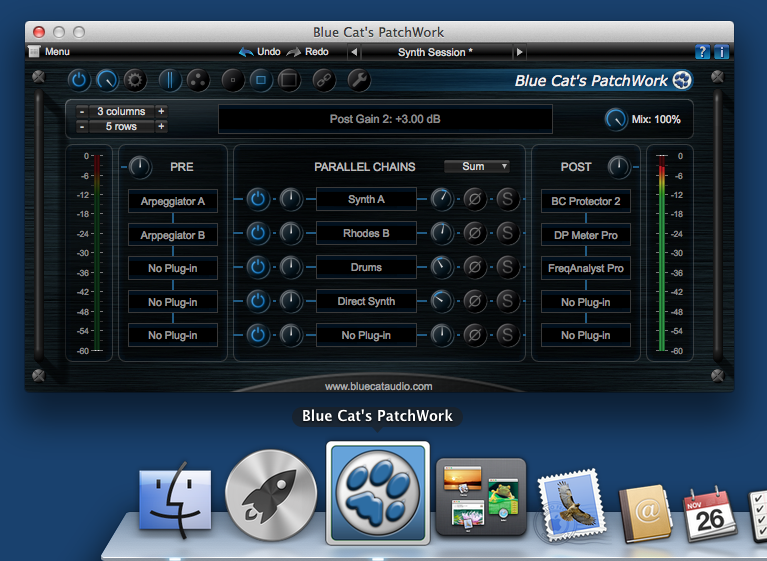Viewport: 767px width, 561px height.
Task: Click the DP Meter Pro slot
Action: click(586, 235)
